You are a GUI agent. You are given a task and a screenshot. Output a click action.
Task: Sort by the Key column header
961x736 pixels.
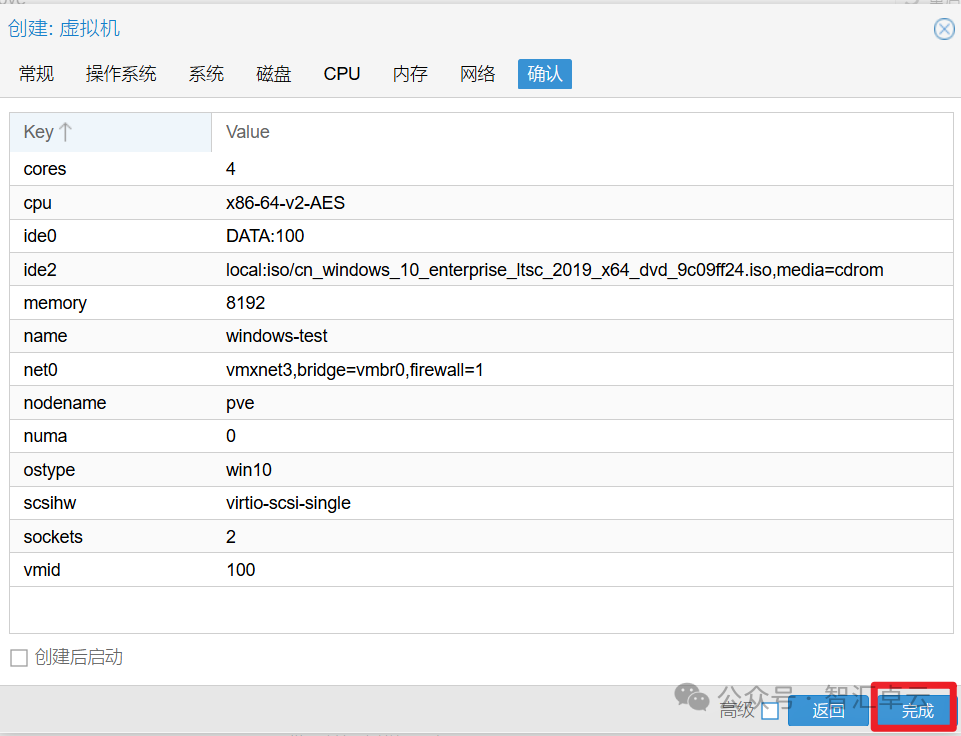tap(110, 132)
